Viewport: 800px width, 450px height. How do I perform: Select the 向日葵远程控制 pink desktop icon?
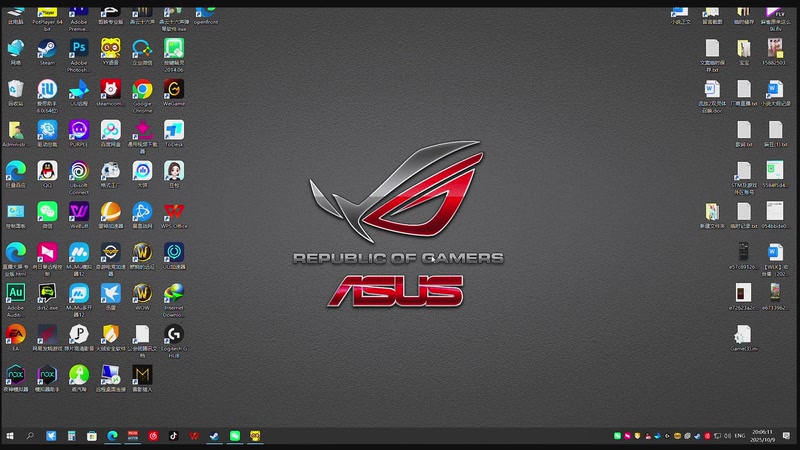point(47,259)
